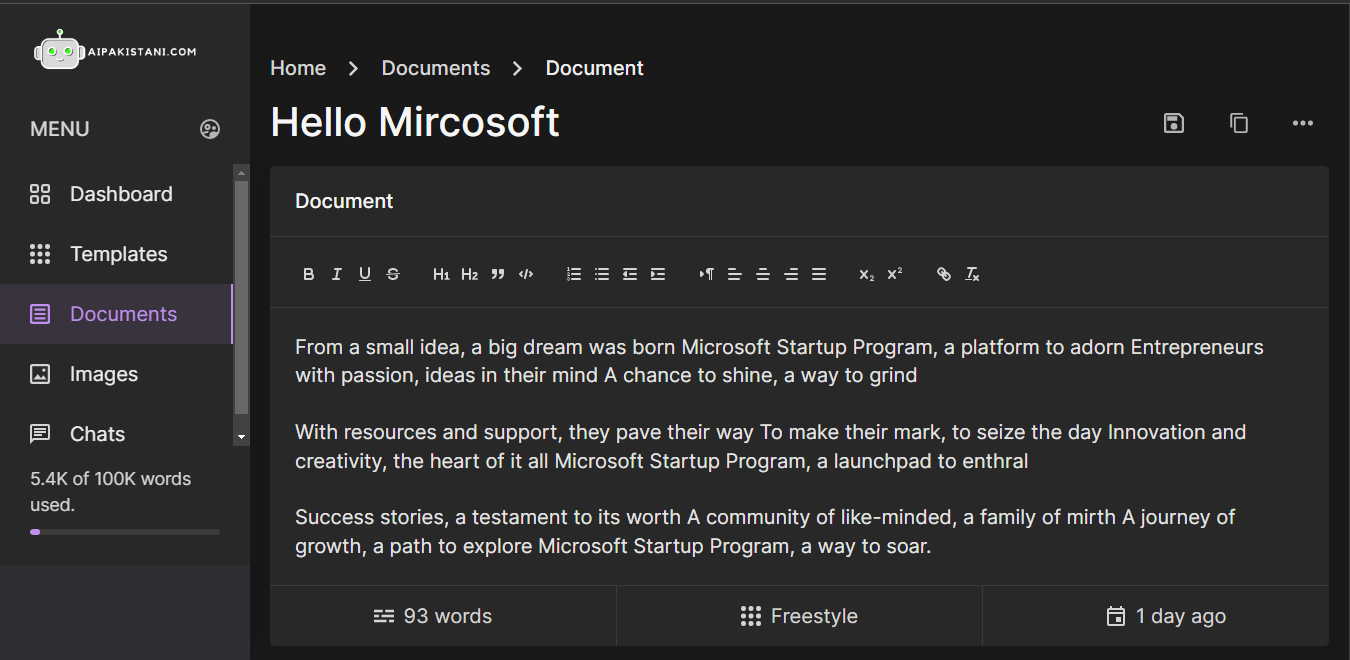Toggle underline formatting

[365, 274]
